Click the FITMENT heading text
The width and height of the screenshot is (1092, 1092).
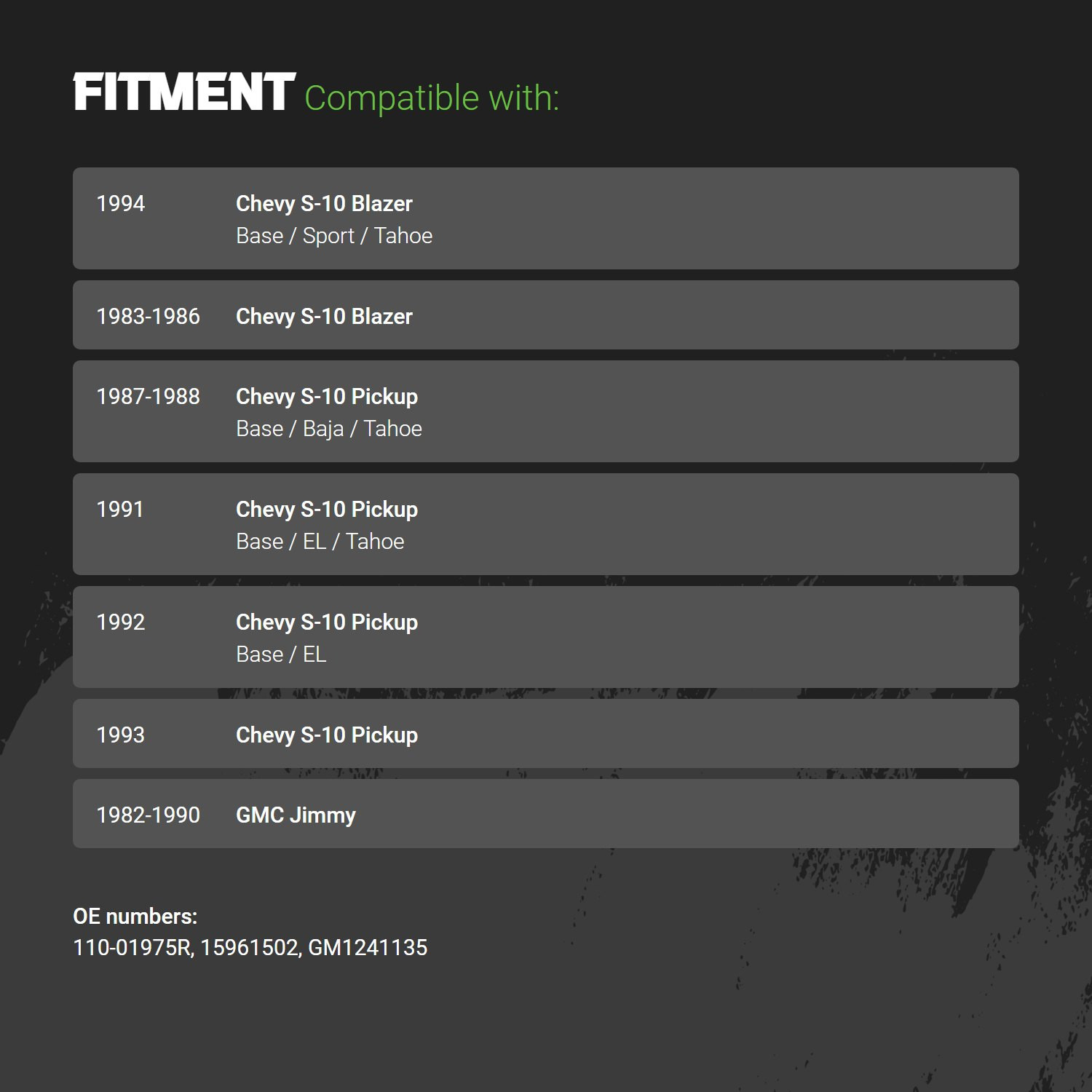point(184,92)
